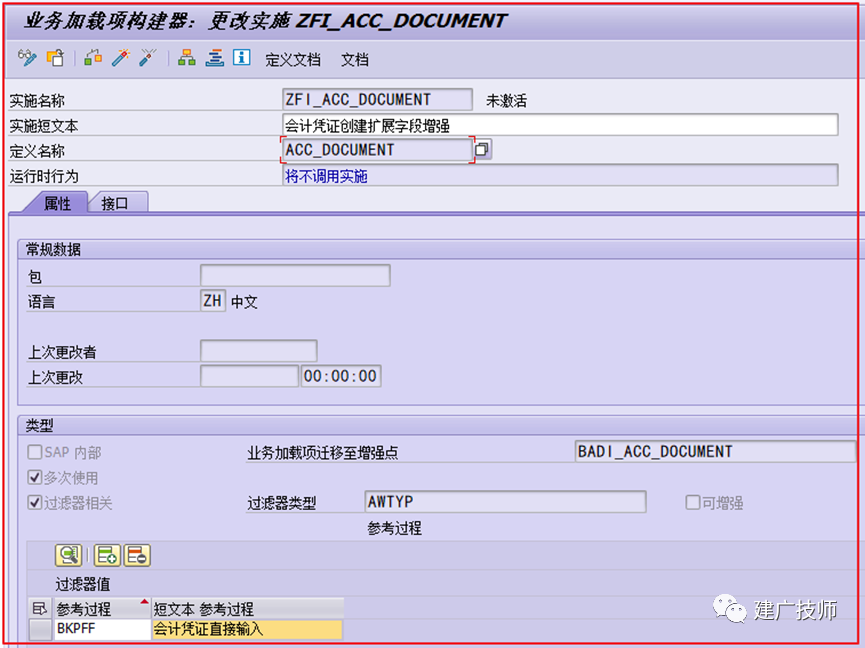Click the select-all icon in table corner
Image resolution: width=865 pixels, height=648 pixels.
click(40, 608)
